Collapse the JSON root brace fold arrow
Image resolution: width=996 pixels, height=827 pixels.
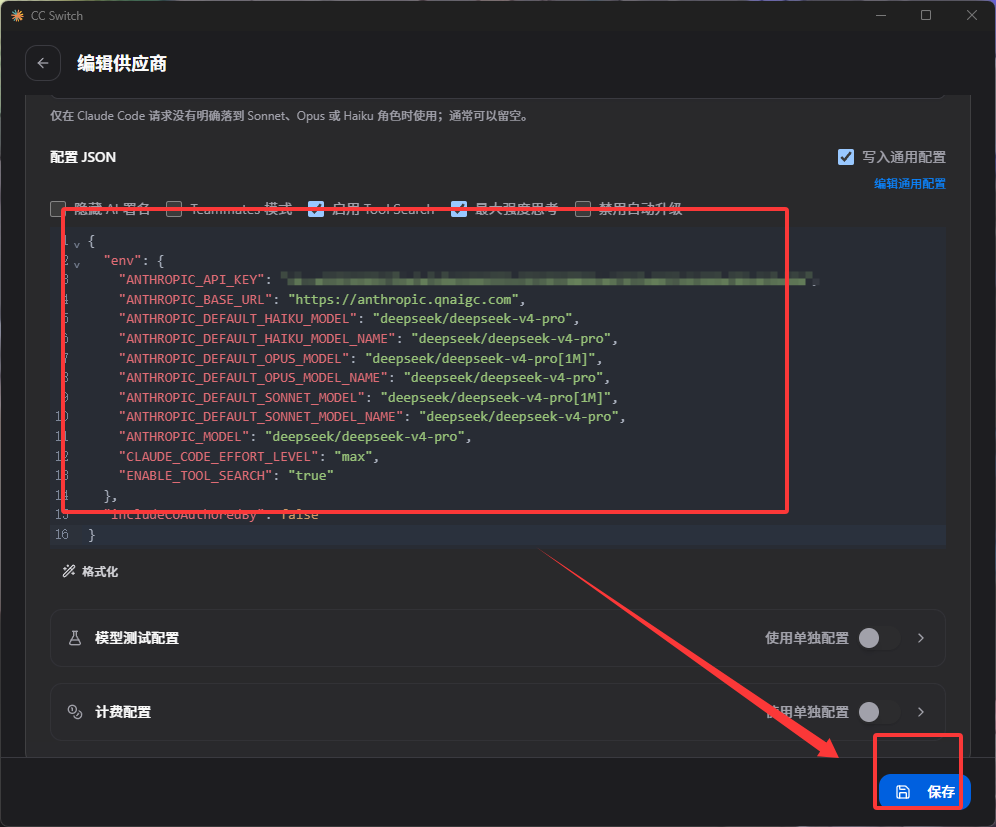pyautogui.click(x=77, y=245)
